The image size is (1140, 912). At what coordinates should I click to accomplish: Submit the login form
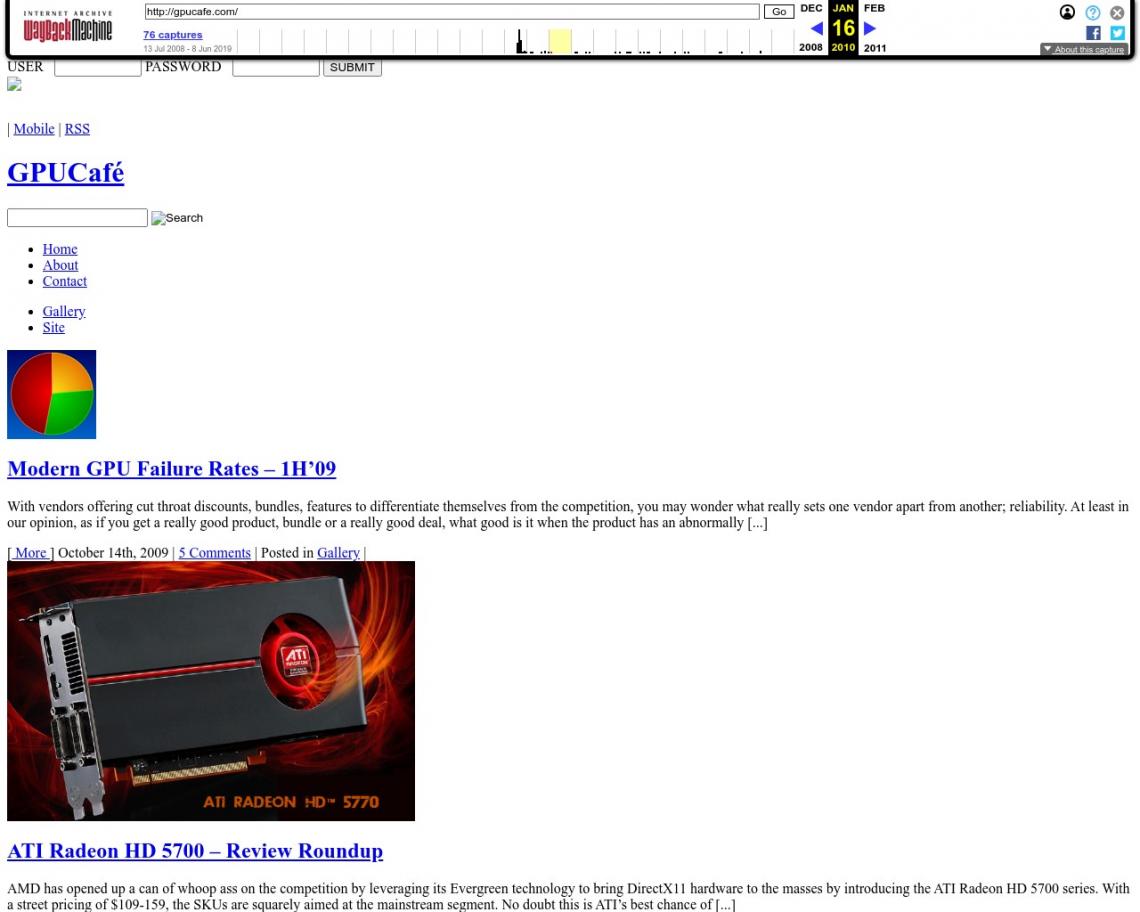[x=352, y=67]
